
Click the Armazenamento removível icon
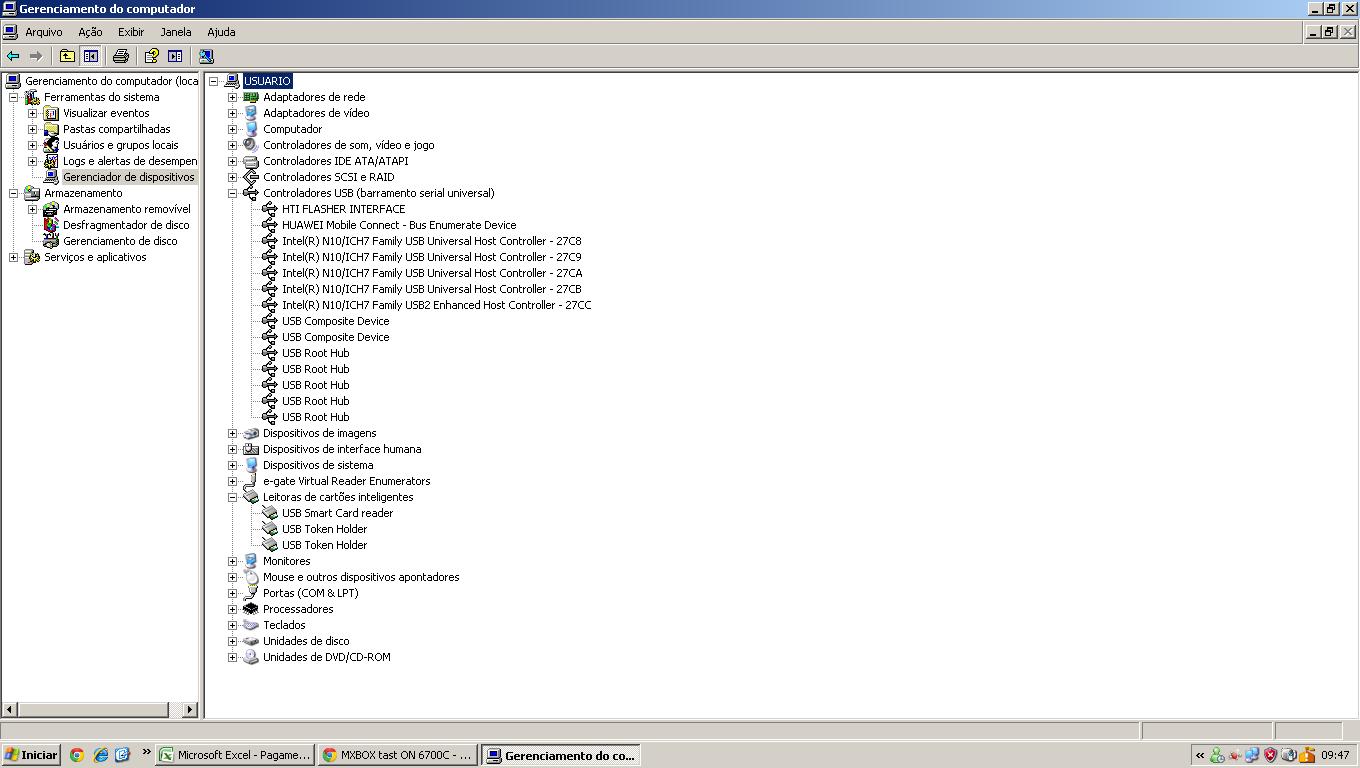(51, 209)
